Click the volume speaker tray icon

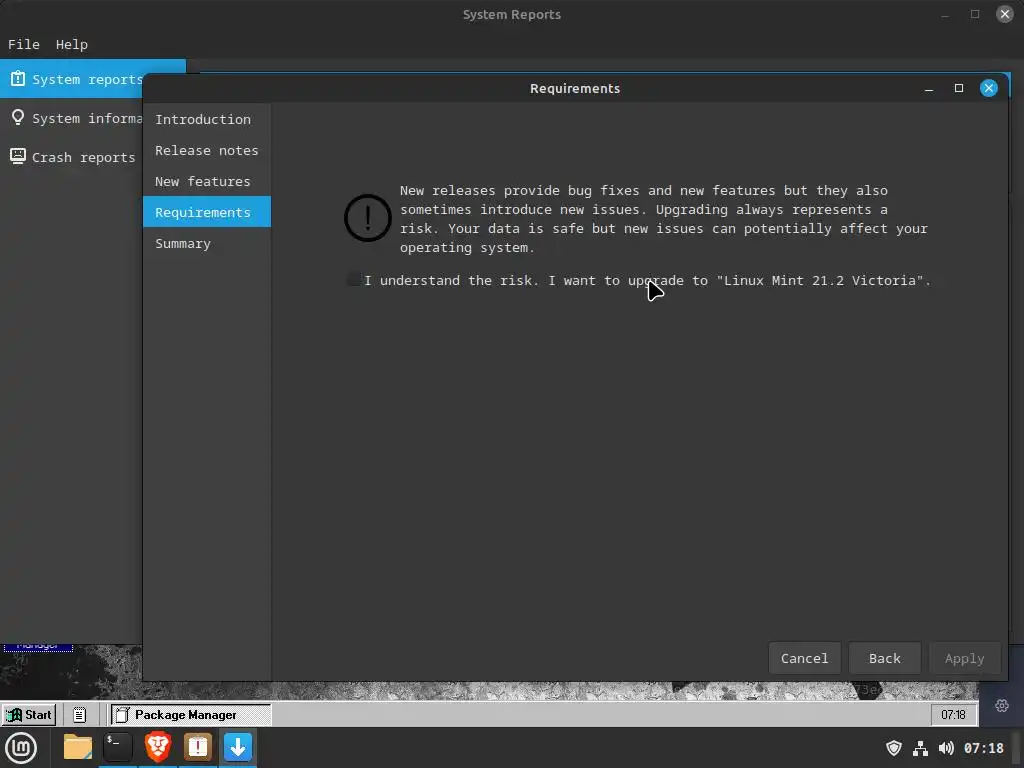946,748
